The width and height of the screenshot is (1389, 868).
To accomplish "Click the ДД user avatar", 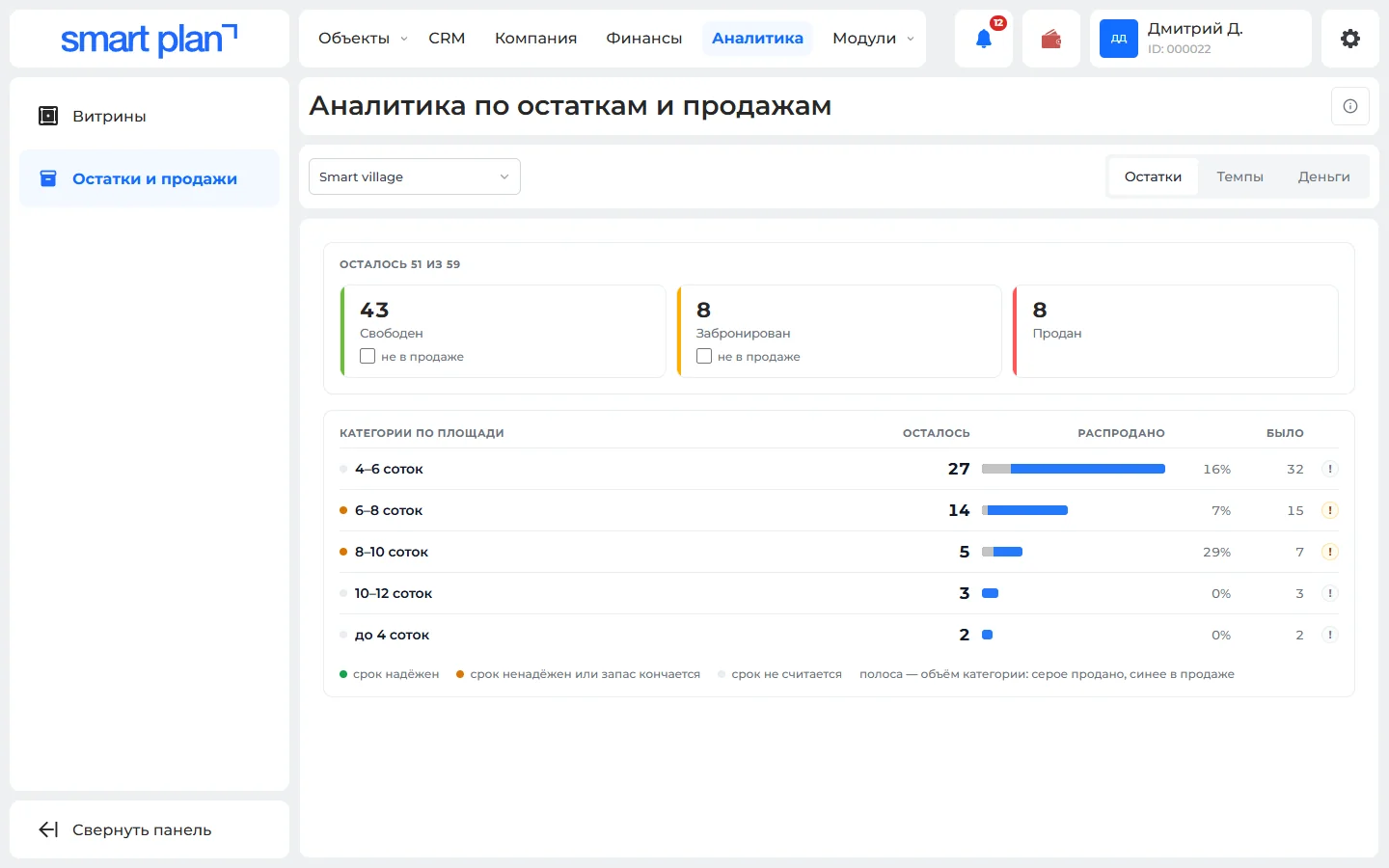I will point(1119,39).
